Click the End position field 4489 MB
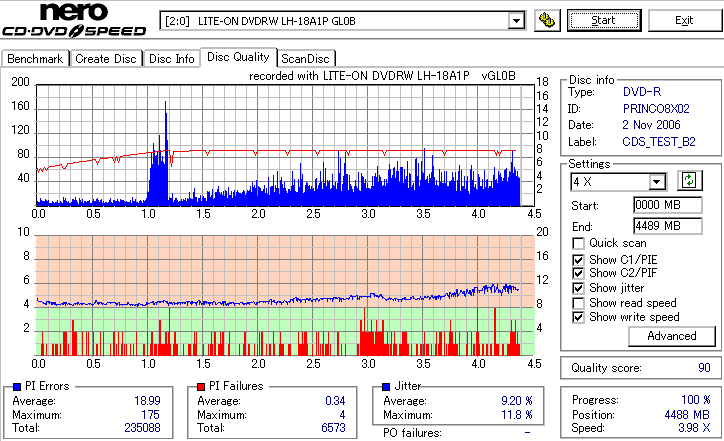Screen dimensions: 724x441 click(x=668, y=226)
